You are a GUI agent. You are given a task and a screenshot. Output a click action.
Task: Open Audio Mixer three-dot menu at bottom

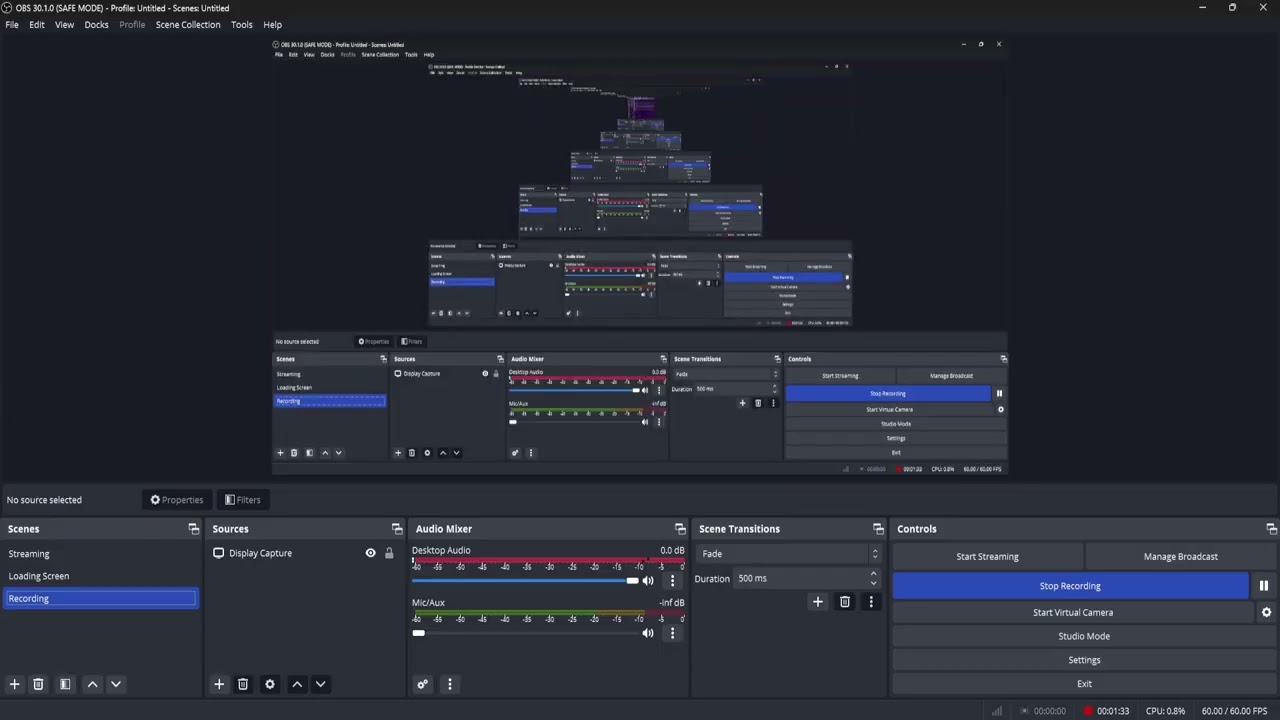449,684
